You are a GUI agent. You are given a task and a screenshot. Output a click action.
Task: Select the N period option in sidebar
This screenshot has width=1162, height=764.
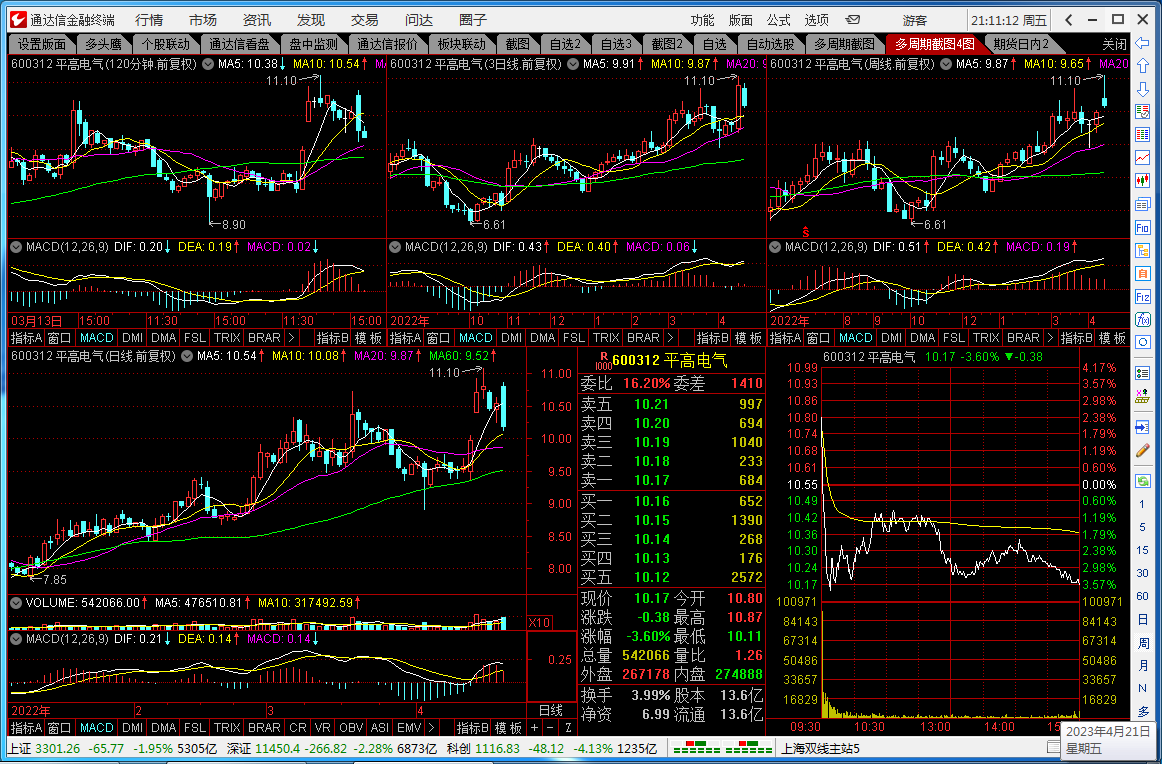click(x=1142, y=688)
